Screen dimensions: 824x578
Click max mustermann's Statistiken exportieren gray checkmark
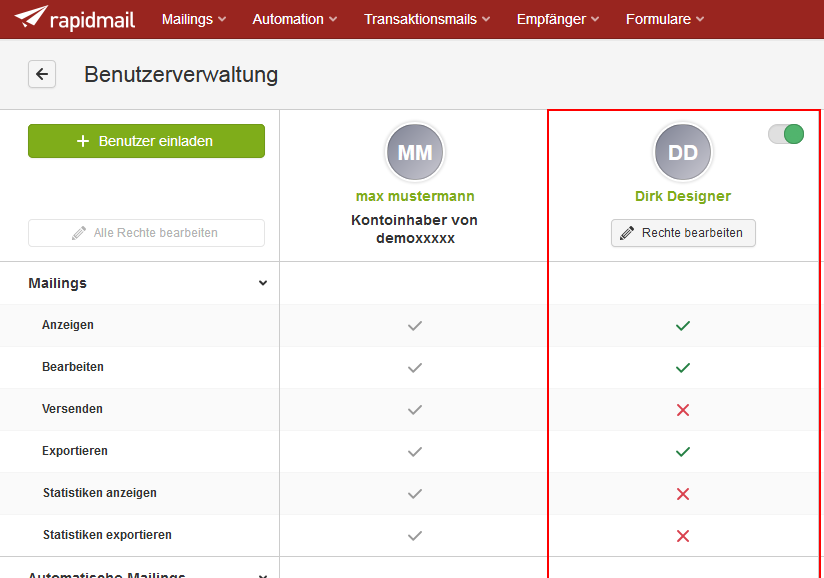coord(415,536)
